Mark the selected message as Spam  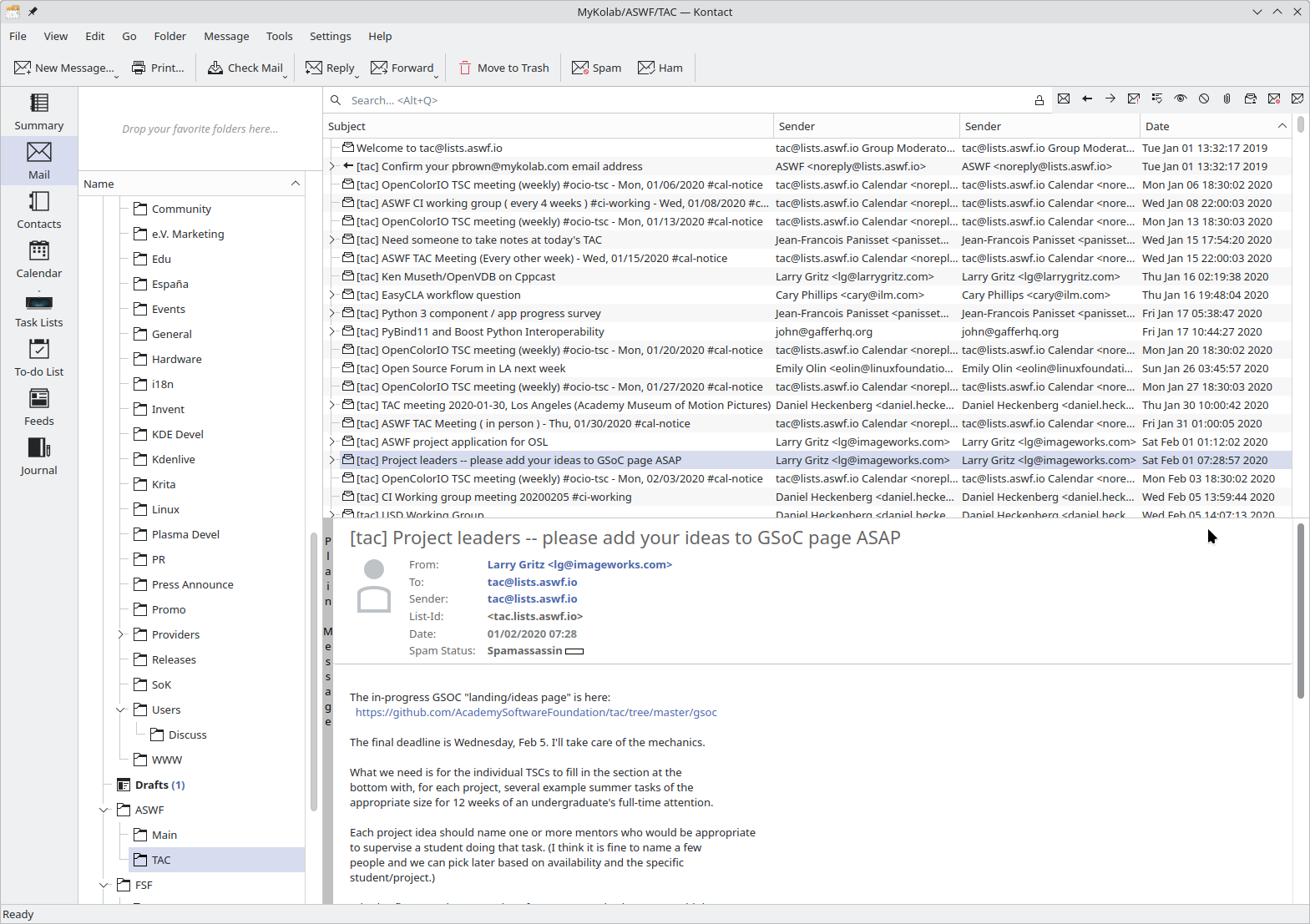(x=596, y=68)
